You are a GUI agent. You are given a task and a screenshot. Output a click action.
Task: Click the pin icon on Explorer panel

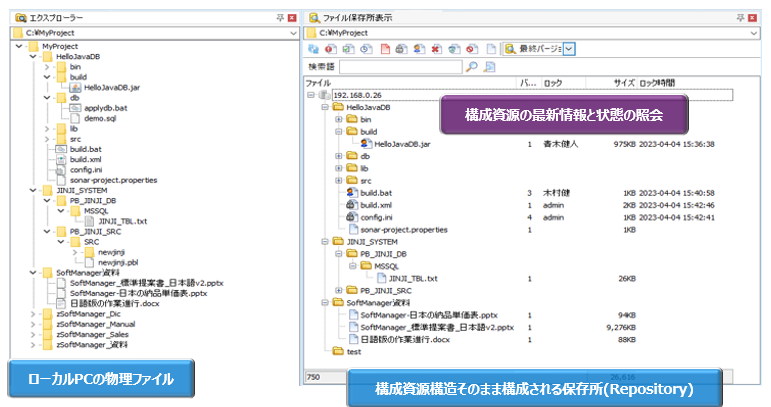[x=277, y=18]
